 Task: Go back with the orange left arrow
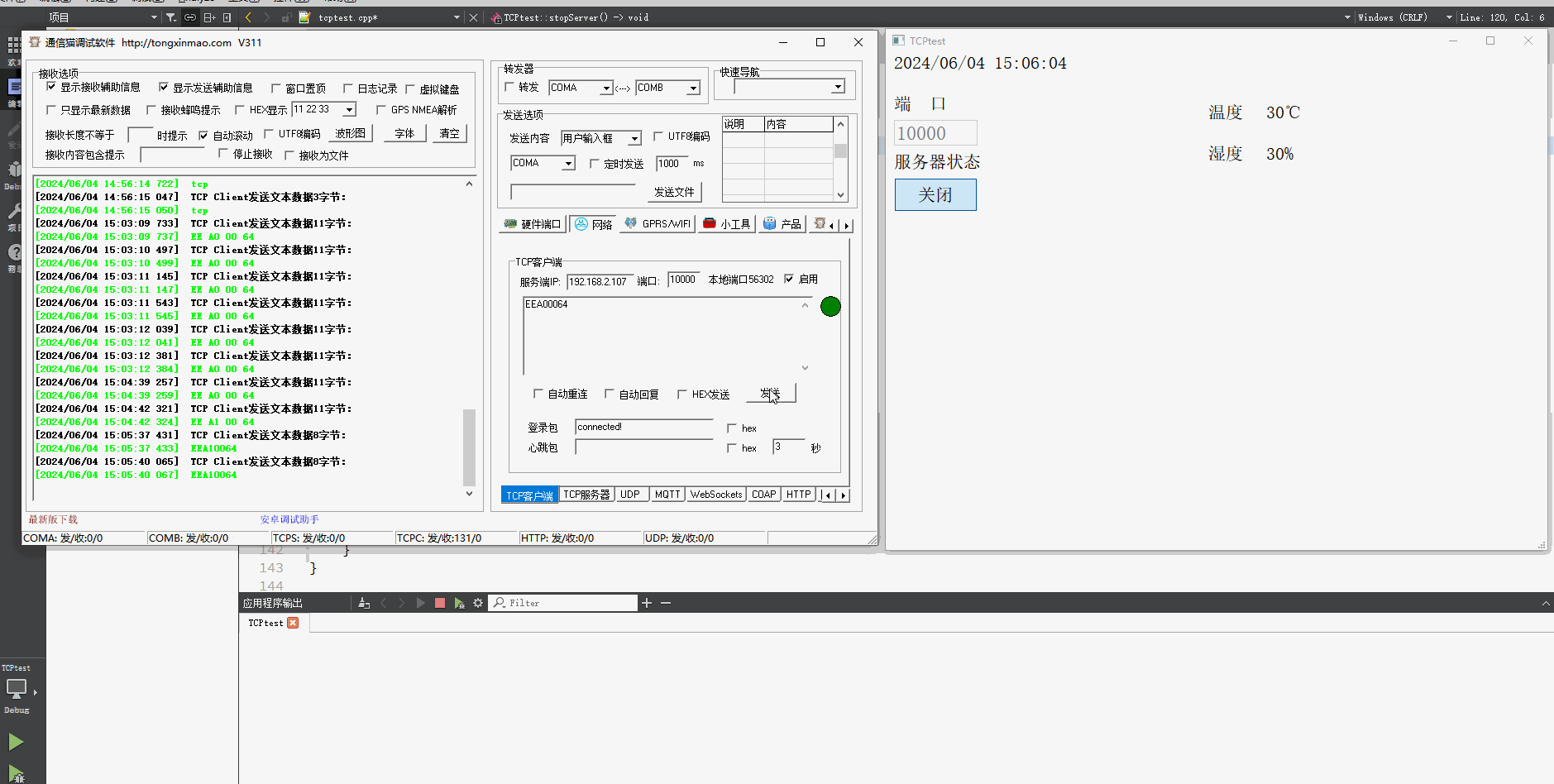(x=248, y=17)
